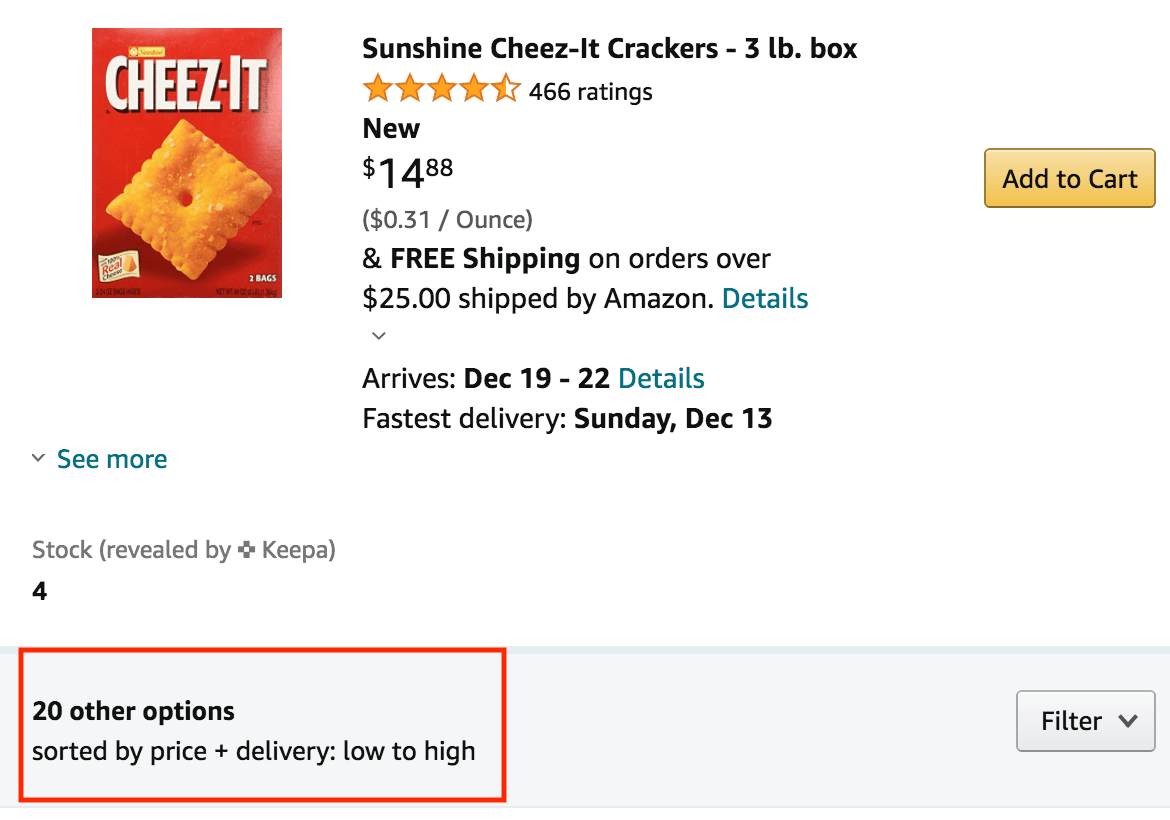Click the first star in the rating
This screenshot has height=820, width=1170.
click(x=377, y=89)
